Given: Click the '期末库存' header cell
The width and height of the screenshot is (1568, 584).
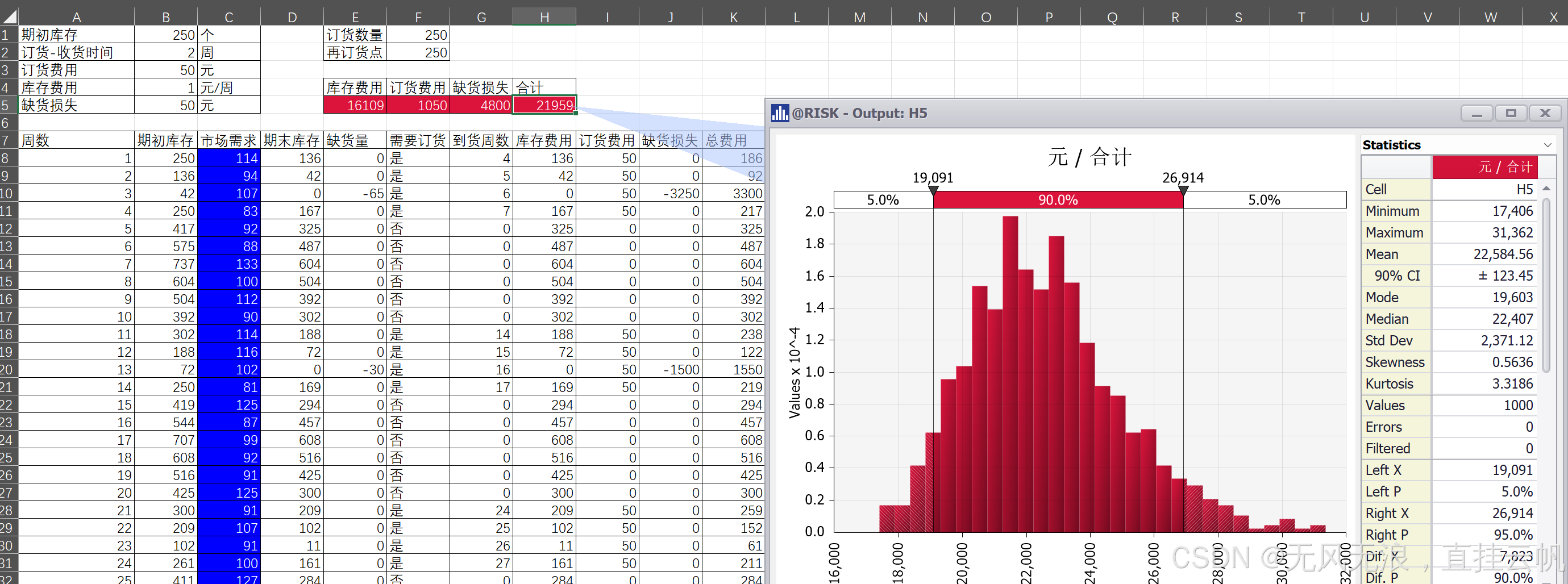Looking at the screenshot, I should pyautogui.click(x=292, y=140).
